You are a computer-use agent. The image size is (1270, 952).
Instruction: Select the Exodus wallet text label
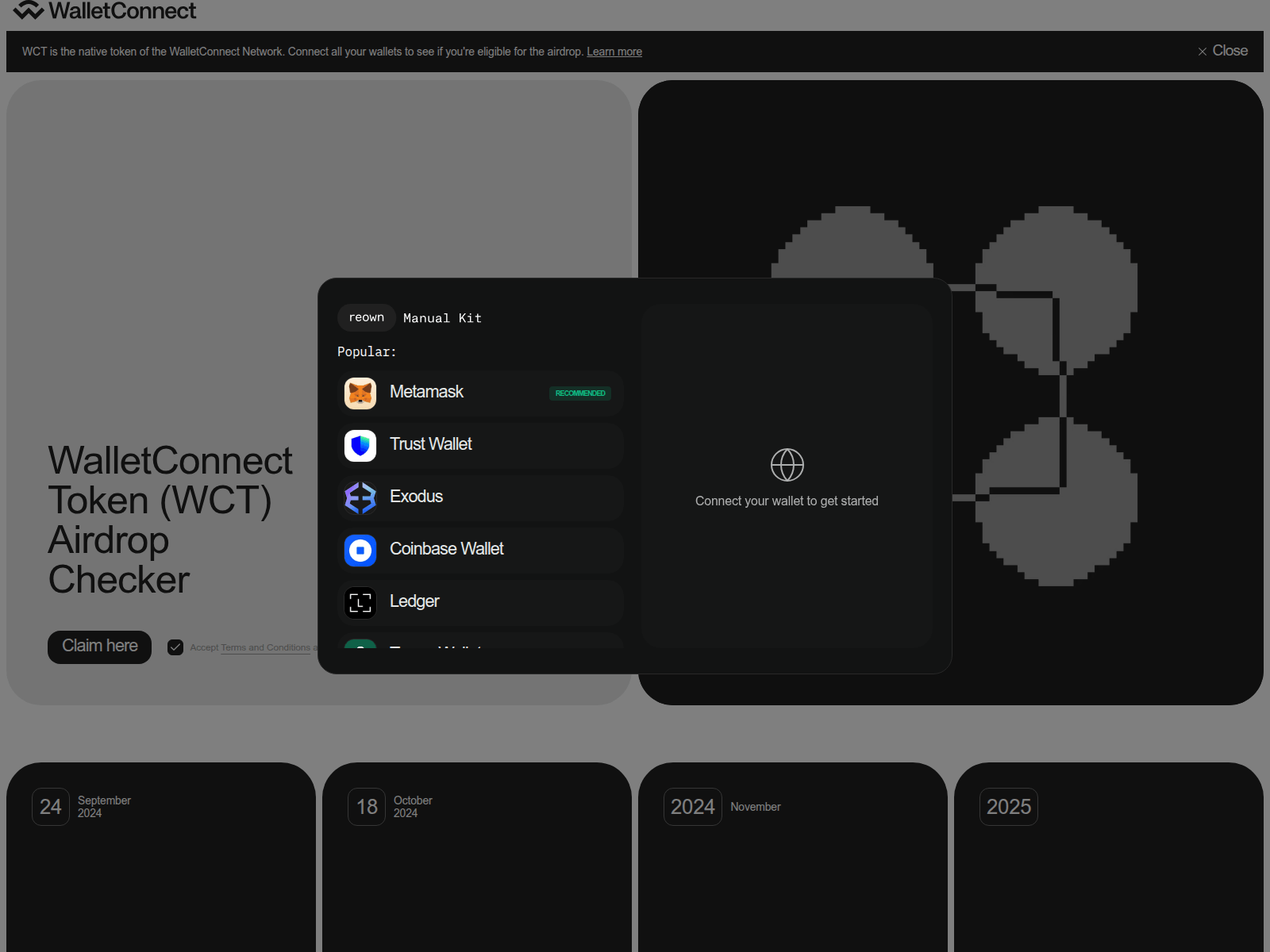(416, 497)
